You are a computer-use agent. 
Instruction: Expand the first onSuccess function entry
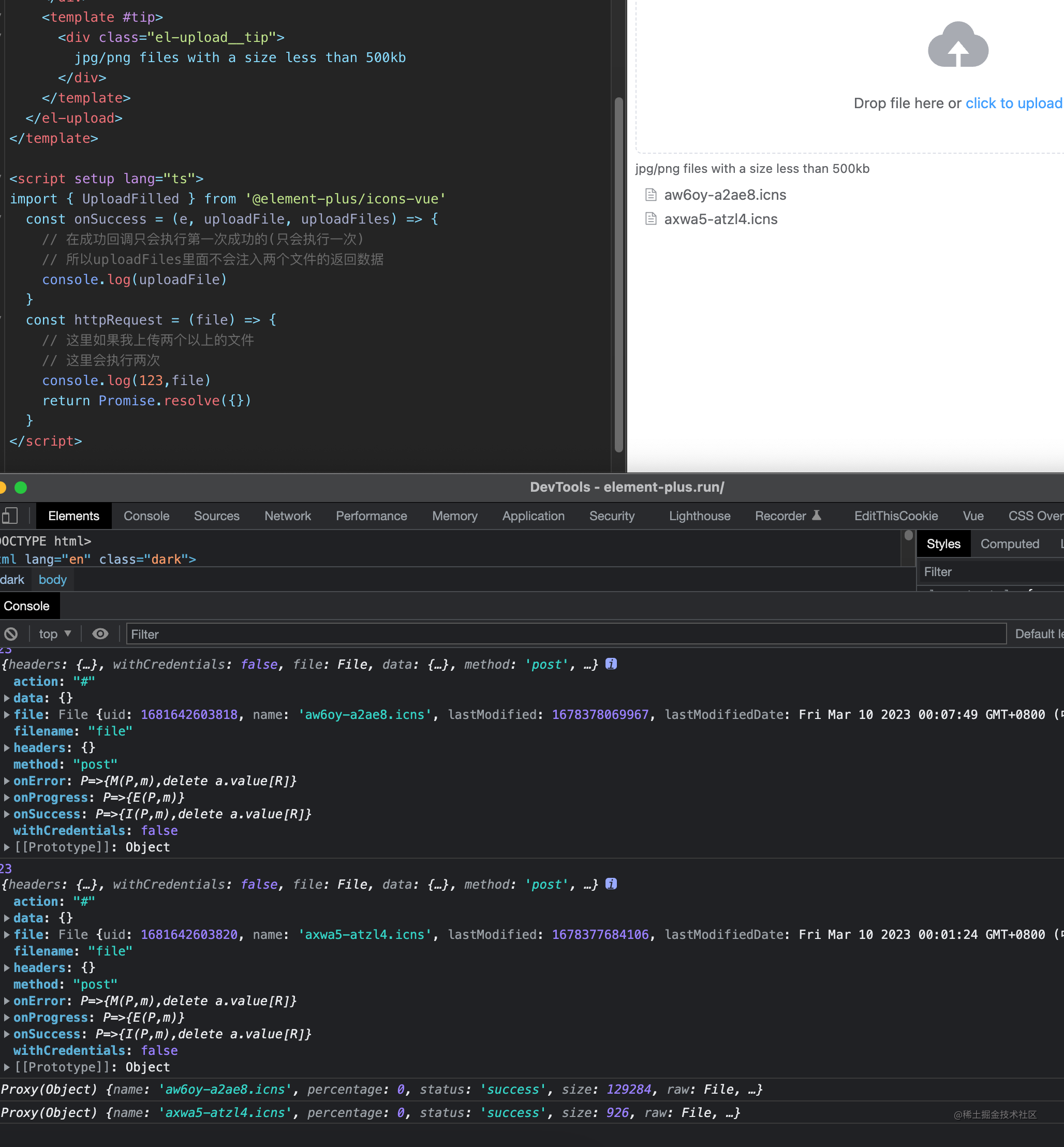7,814
